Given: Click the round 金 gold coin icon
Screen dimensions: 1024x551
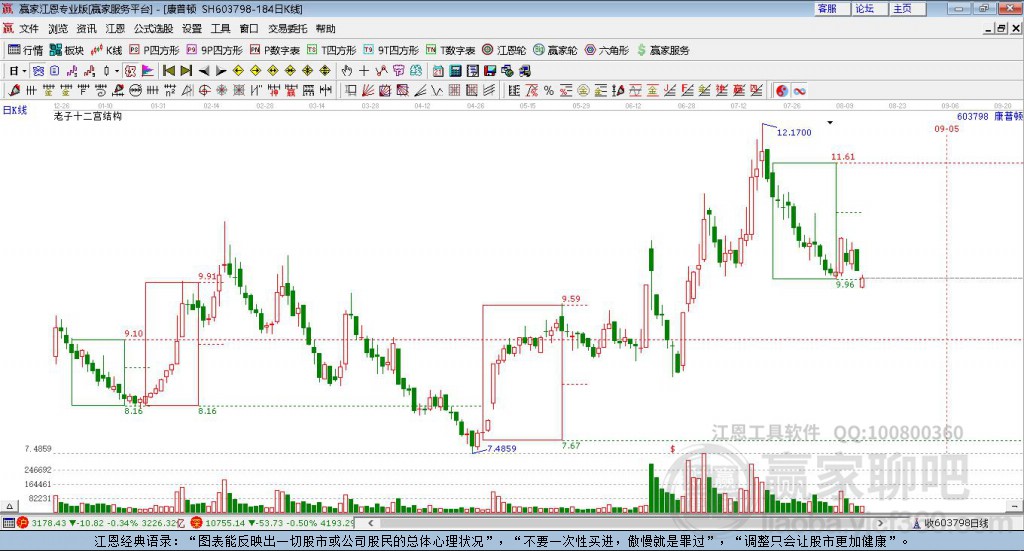Looking at the screenshot, I should click(583, 91).
